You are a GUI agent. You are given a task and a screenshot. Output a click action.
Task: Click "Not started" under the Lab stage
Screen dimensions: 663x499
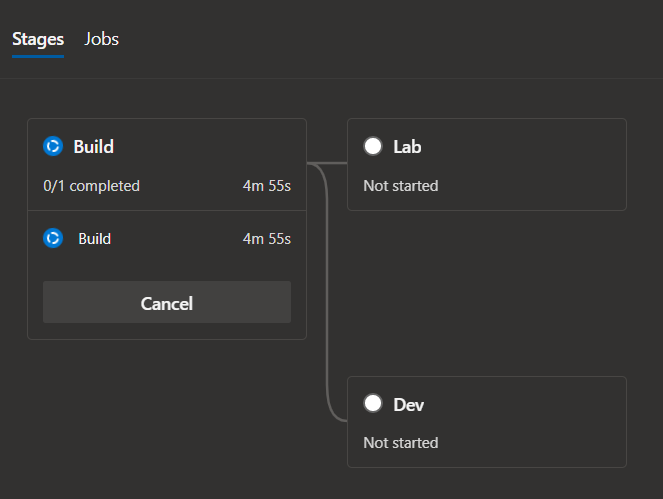tap(400, 186)
